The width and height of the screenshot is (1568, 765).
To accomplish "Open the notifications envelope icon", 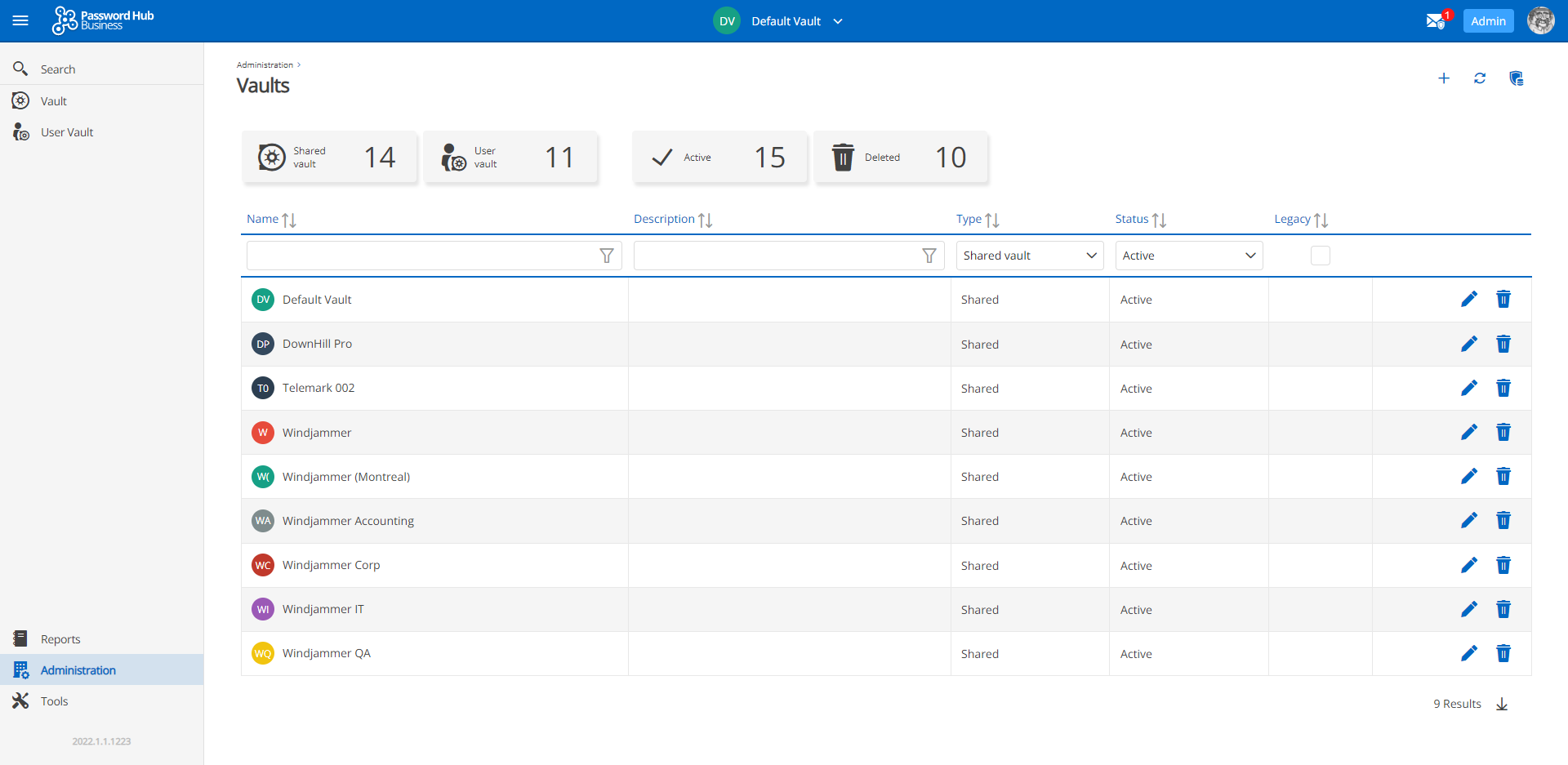I will [x=1435, y=21].
